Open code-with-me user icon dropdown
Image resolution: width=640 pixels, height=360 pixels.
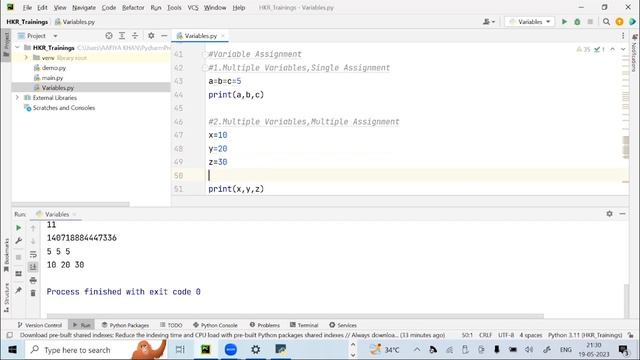point(489,22)
